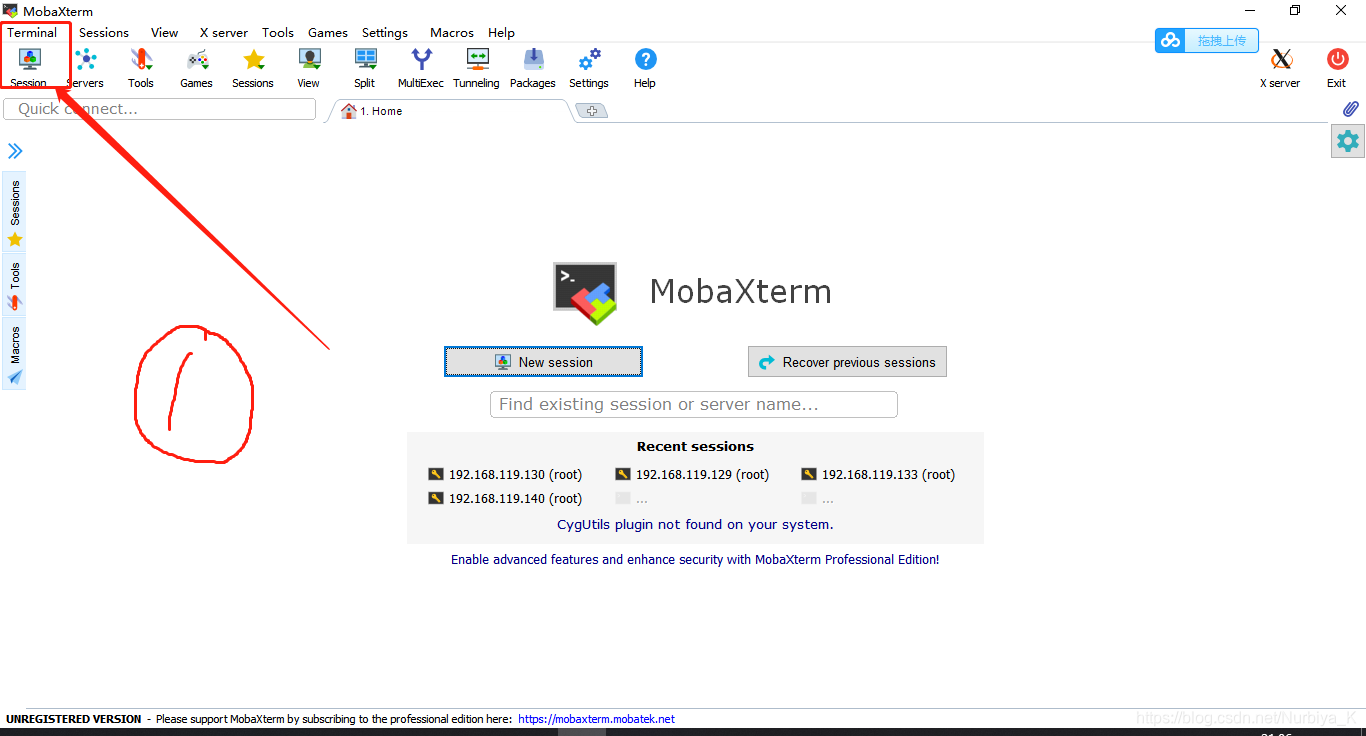This screenshot has height=736, width=1366.
Task: Open the Macros vertical sidebar tab
Action: point(15,354)
